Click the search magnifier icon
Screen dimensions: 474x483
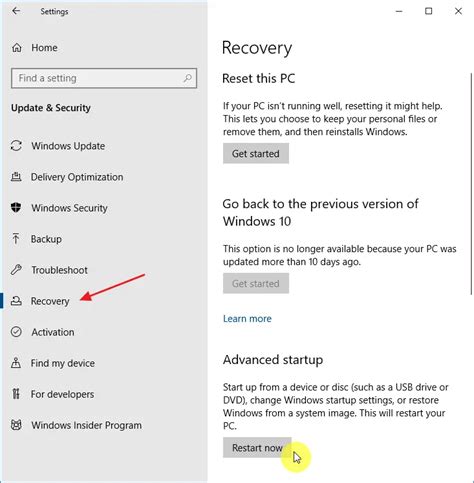[188, 78]
